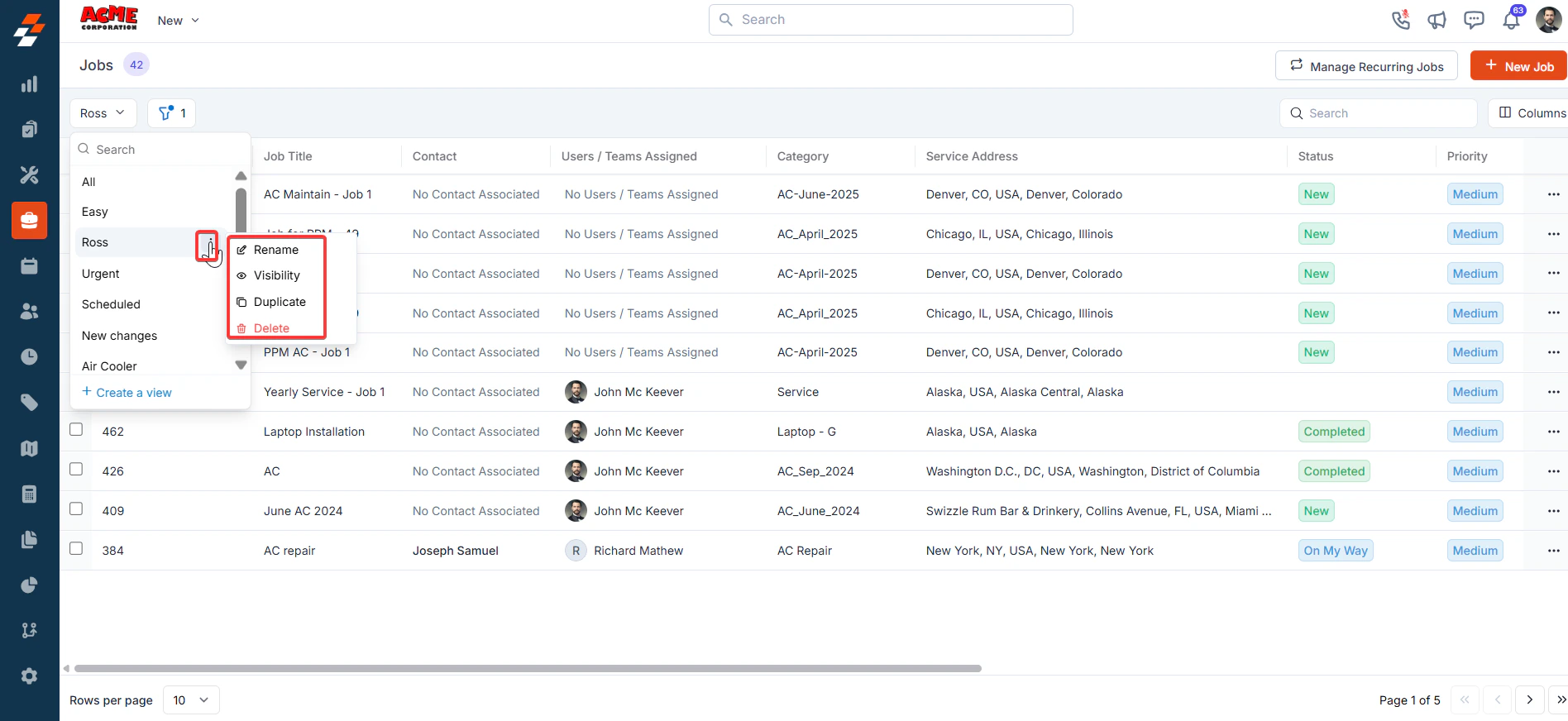Open the chat messages icon in header
The image size is (1568, 721).
[1474, 20]
